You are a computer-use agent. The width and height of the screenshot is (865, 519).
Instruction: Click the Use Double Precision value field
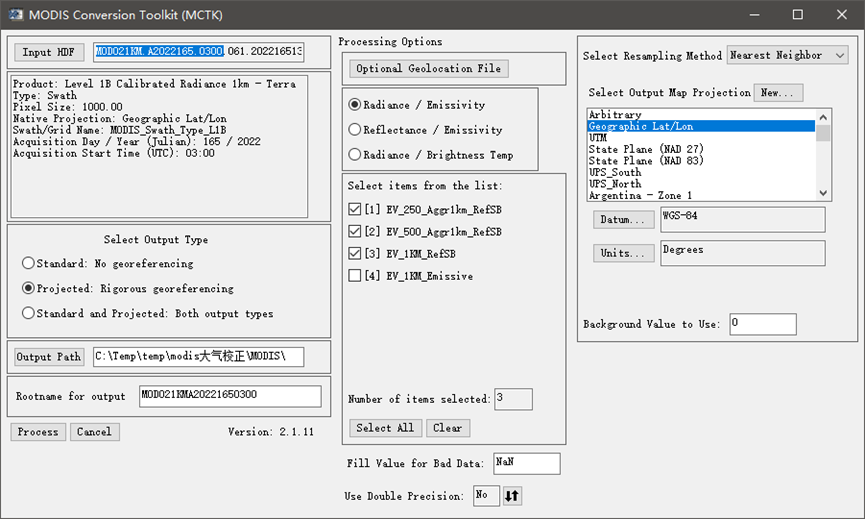tap(487, 496)
